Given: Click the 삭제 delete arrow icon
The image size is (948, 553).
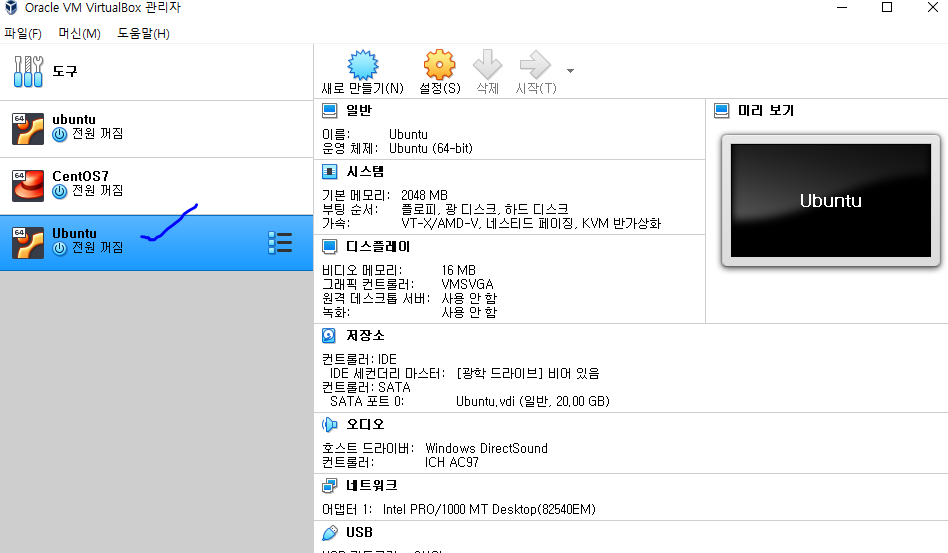Looking at the screenshot, I should point(487,65).
